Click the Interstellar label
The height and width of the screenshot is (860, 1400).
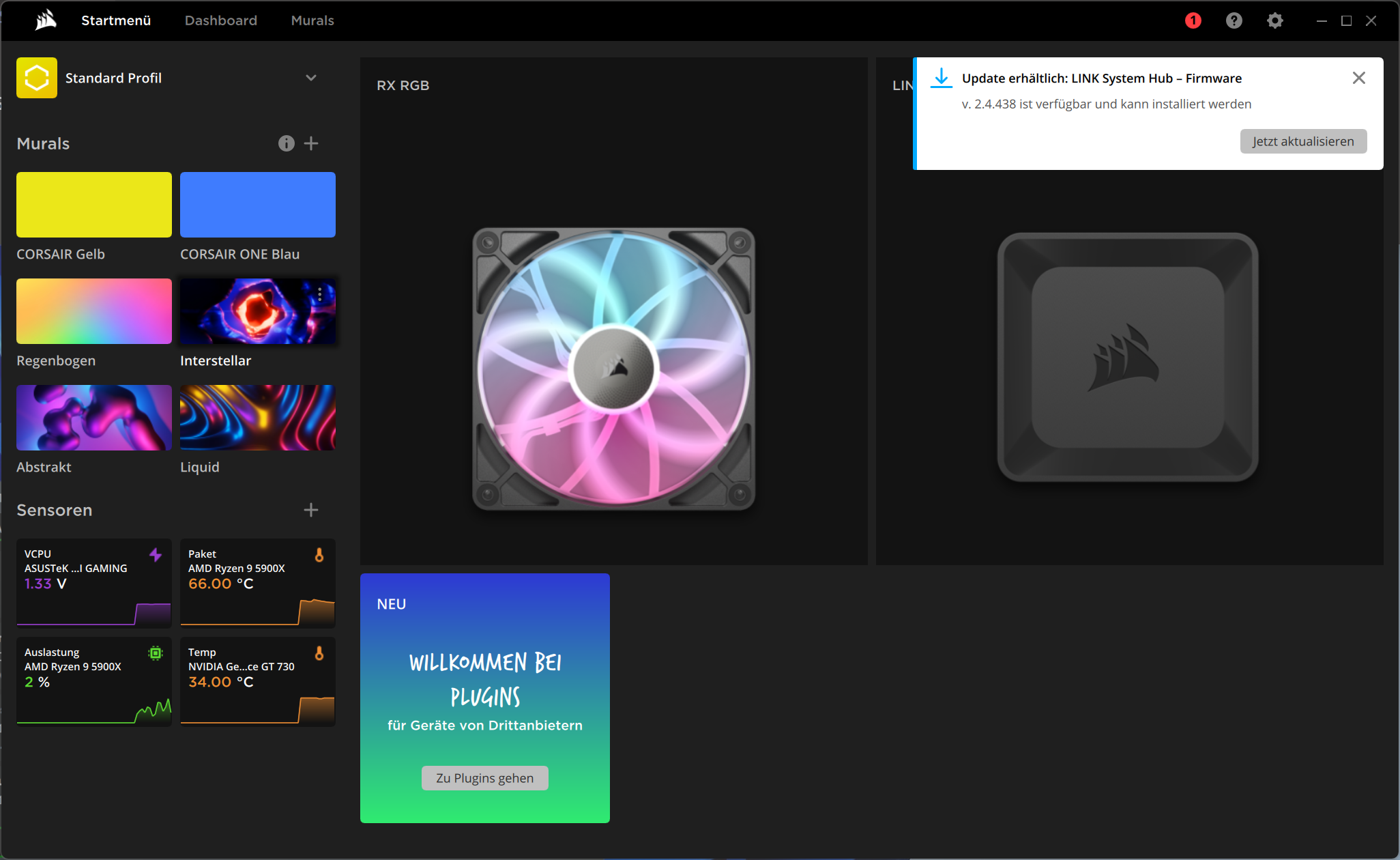coord(216,360)
